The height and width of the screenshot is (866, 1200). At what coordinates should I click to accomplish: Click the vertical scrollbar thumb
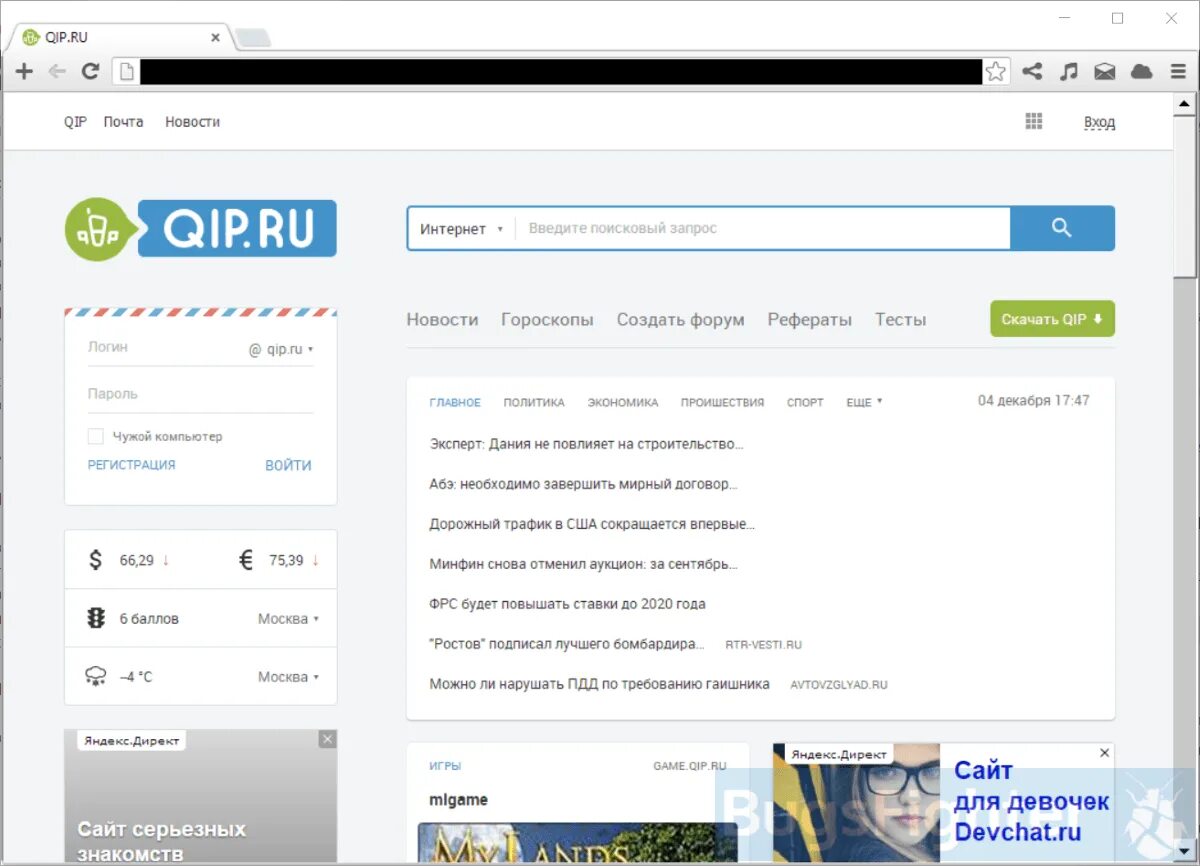click(1185, 195)
